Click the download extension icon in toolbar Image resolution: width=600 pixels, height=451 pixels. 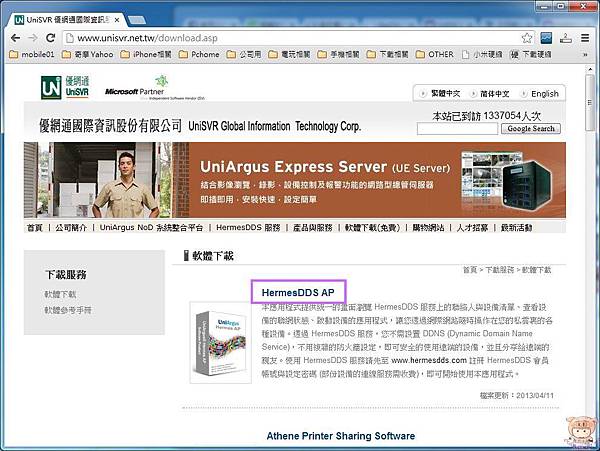coord(566,38)
